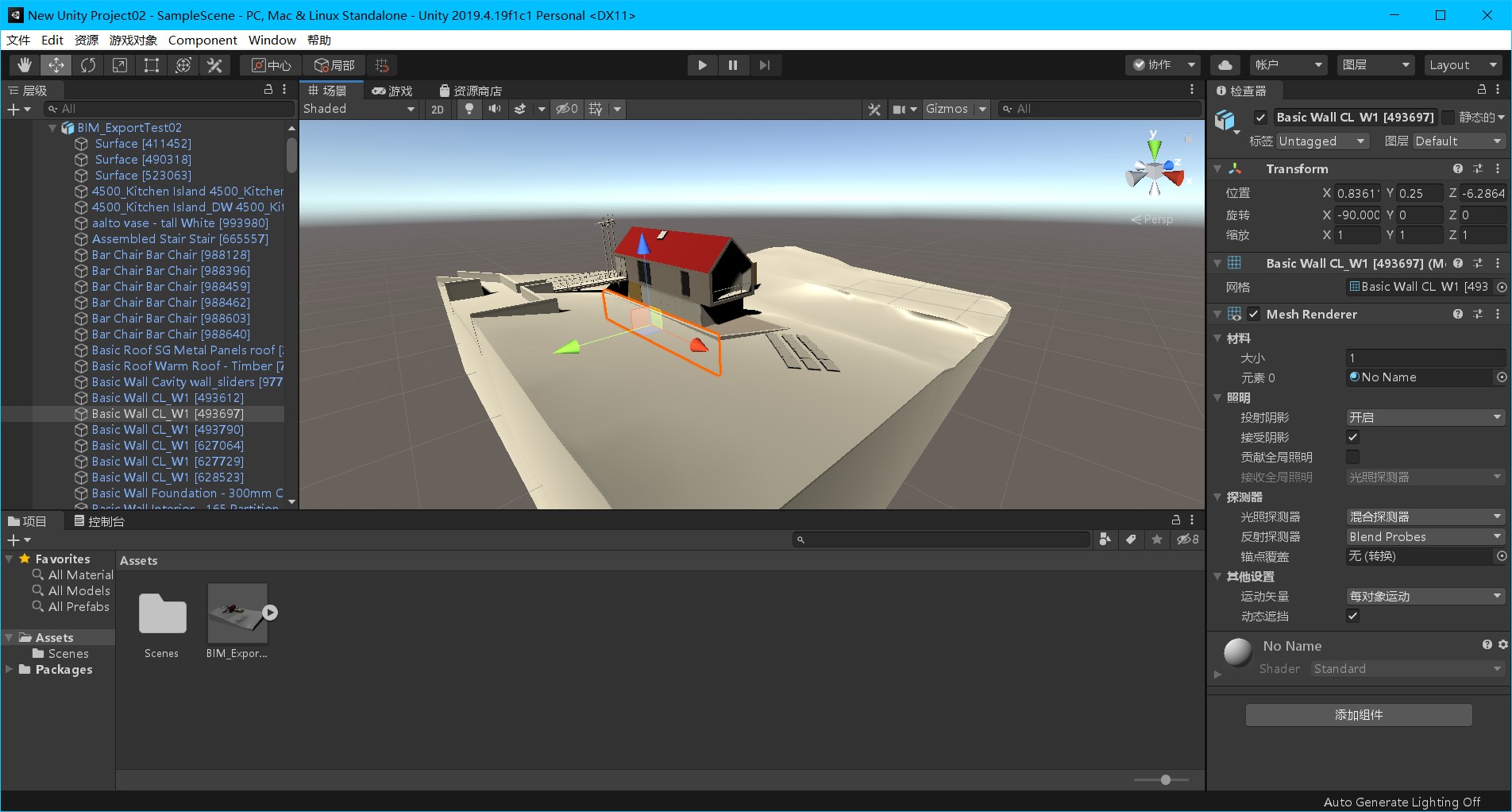Open the Window menu
This screenshot has width=1512, height=812.
272,40
